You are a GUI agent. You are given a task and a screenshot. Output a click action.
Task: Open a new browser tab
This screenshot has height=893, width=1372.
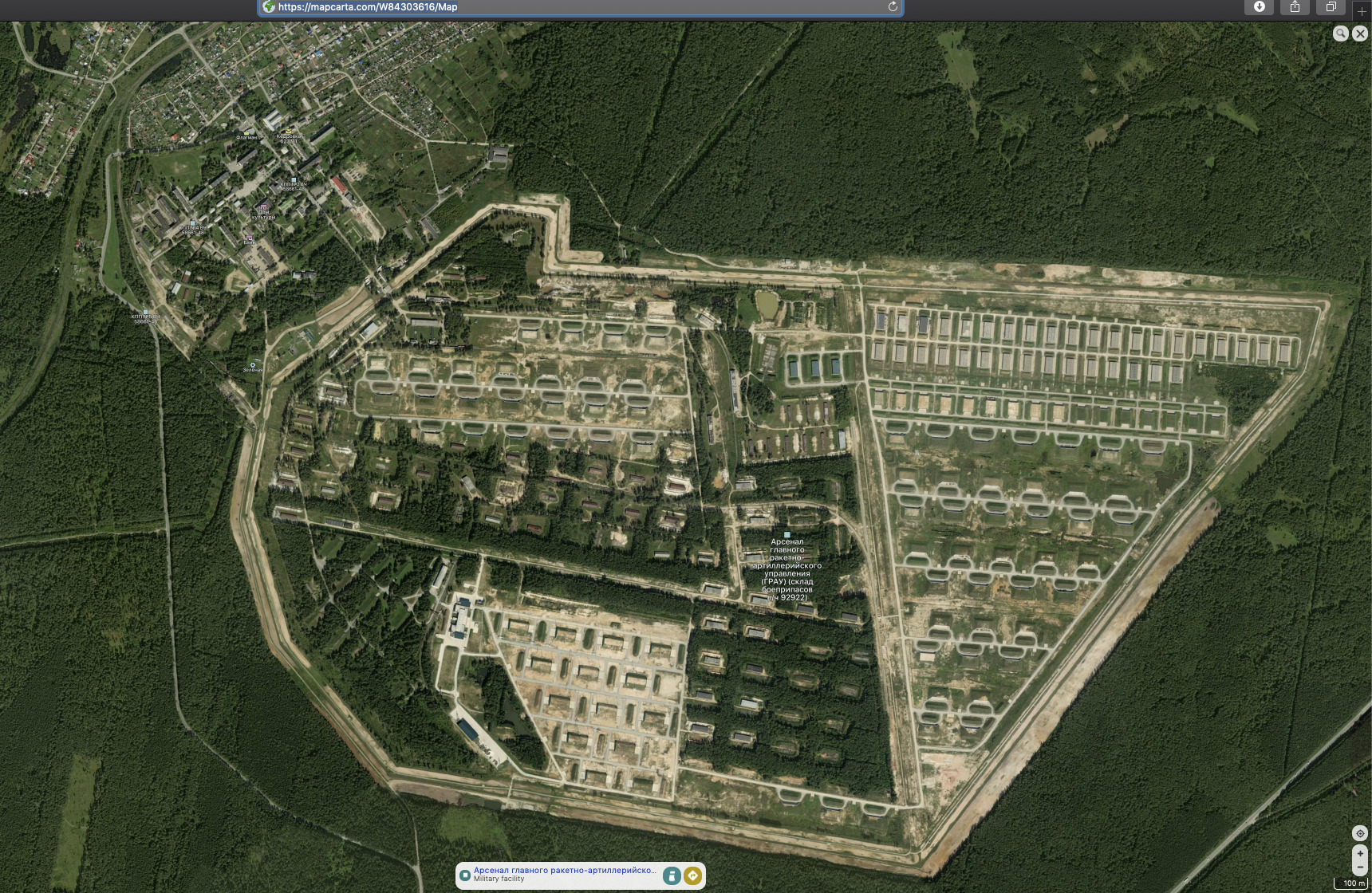1362,11
